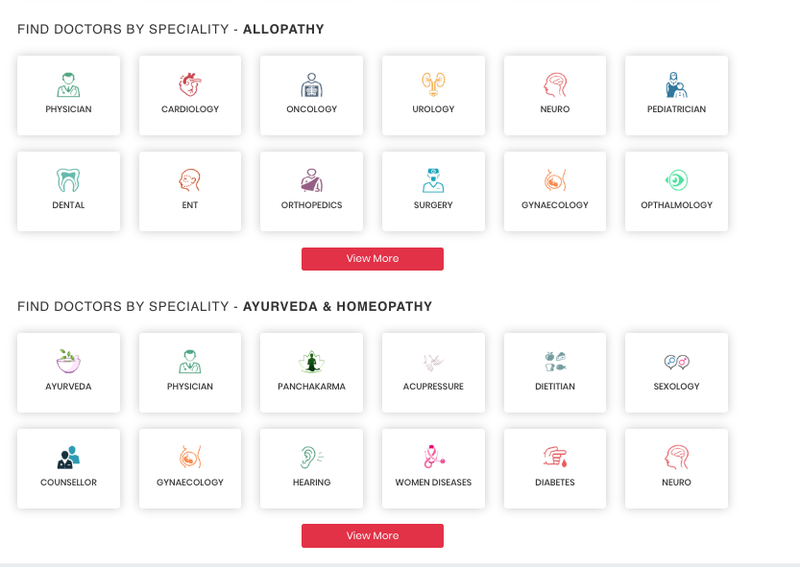The height and width of the screenshot is (567, 800).
Task: Expand Allopathy specialities with View More
Action: pos(372,259)
